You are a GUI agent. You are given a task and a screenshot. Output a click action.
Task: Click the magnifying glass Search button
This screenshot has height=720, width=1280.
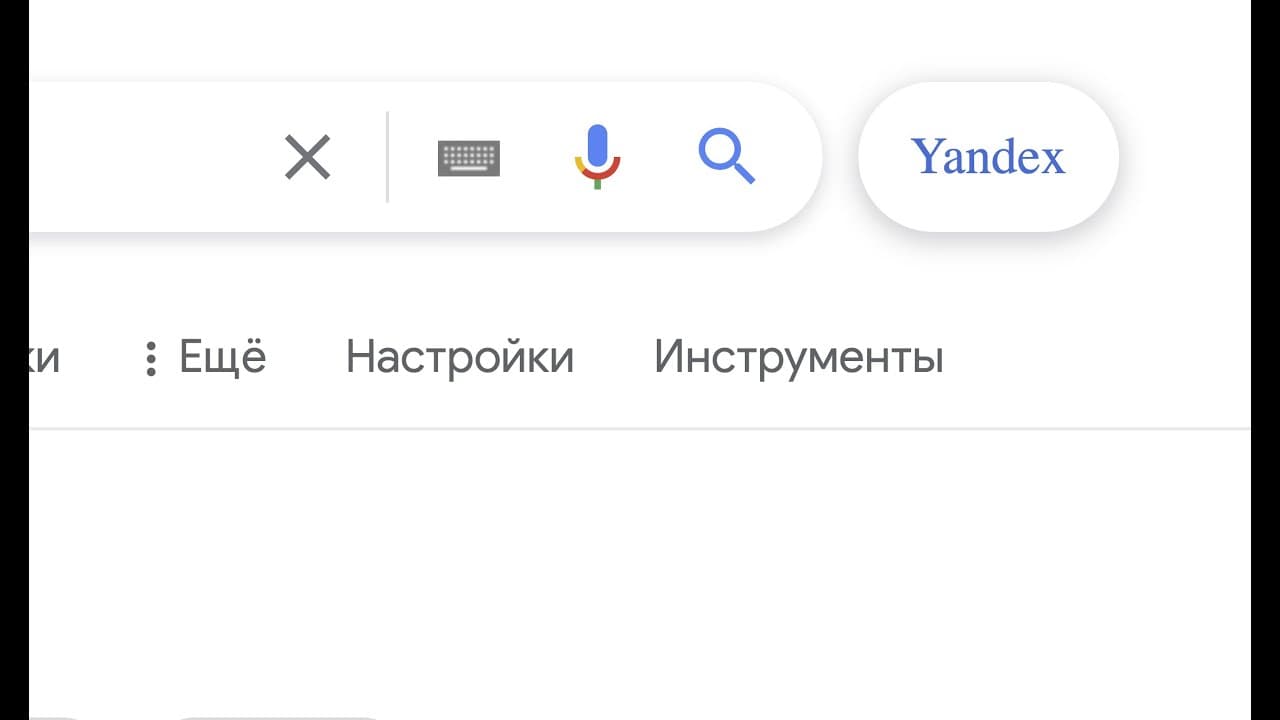[726, 157]
